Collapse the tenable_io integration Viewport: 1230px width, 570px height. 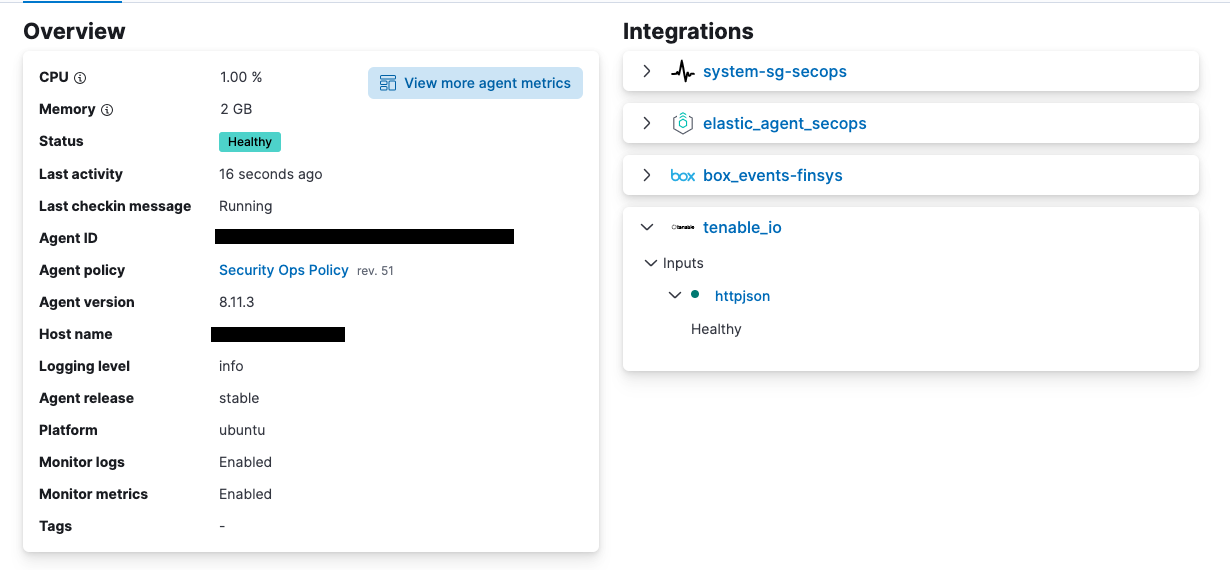click(x=647, y=228)
